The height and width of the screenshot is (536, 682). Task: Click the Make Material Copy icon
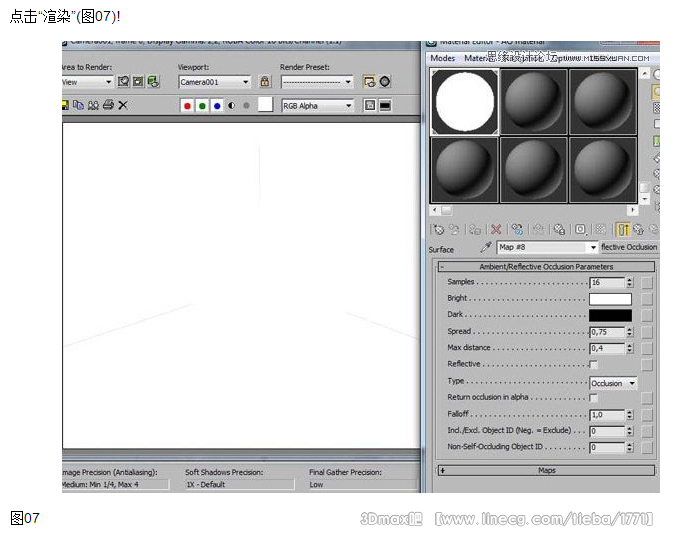pyautogui.click(x=517, y=229)
